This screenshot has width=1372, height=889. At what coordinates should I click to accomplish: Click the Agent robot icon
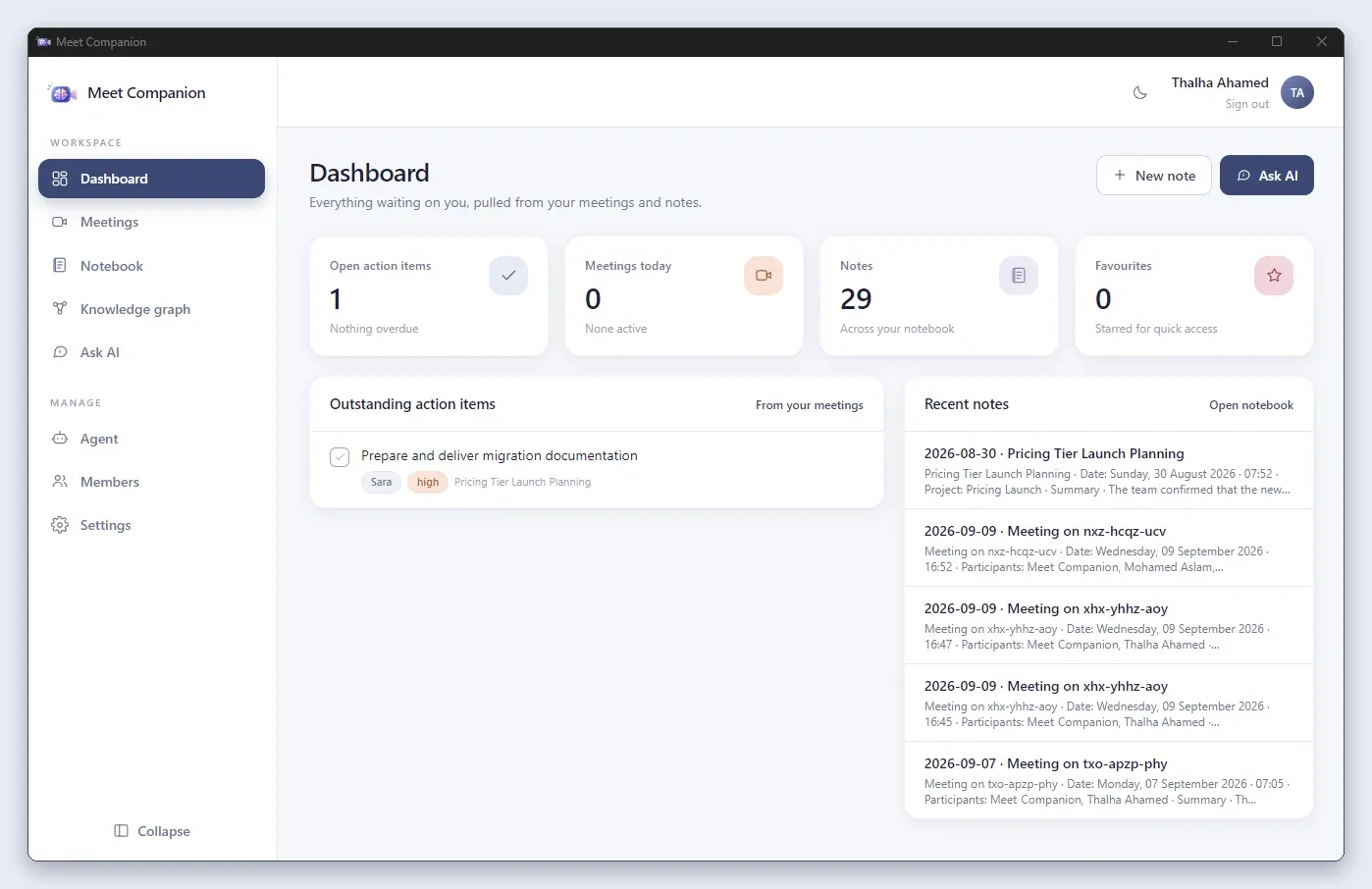60,439
